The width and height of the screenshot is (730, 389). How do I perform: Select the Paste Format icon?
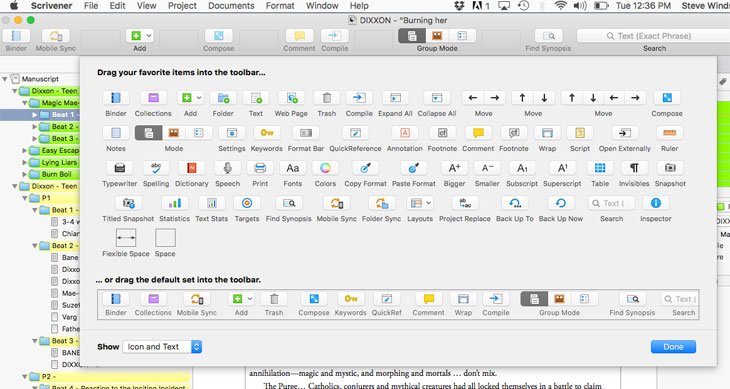pyautogui.click(x=414, y=168)
